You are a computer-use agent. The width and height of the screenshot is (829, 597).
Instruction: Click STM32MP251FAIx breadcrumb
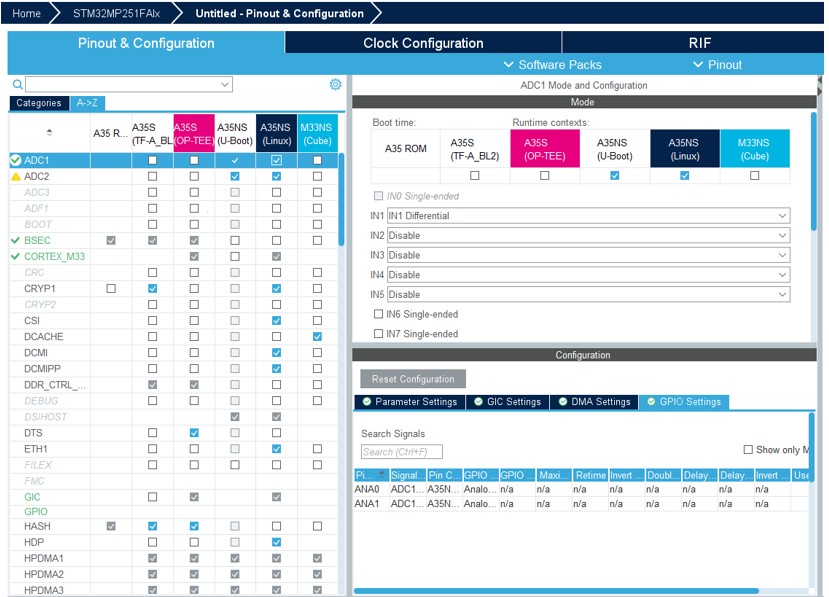point(116,14)
